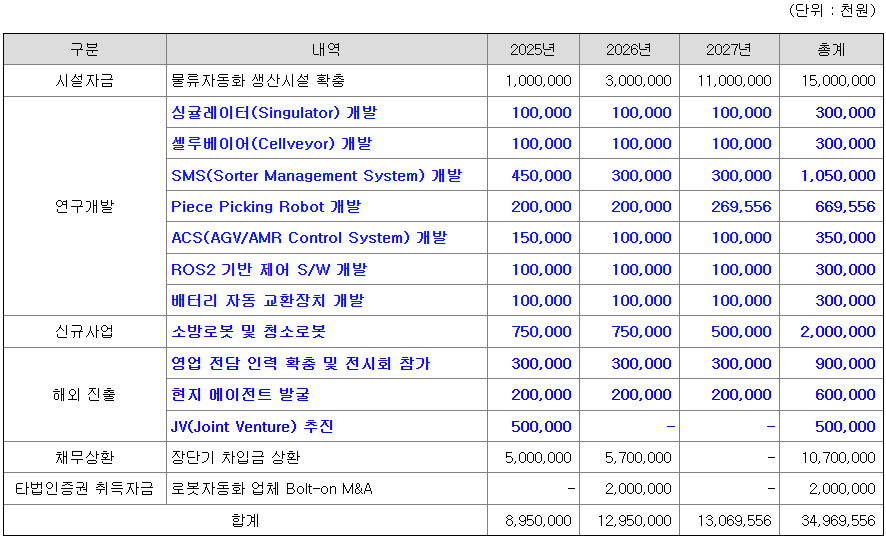Click the 구분 column header

pyautogui.click(x=85, y=50)
